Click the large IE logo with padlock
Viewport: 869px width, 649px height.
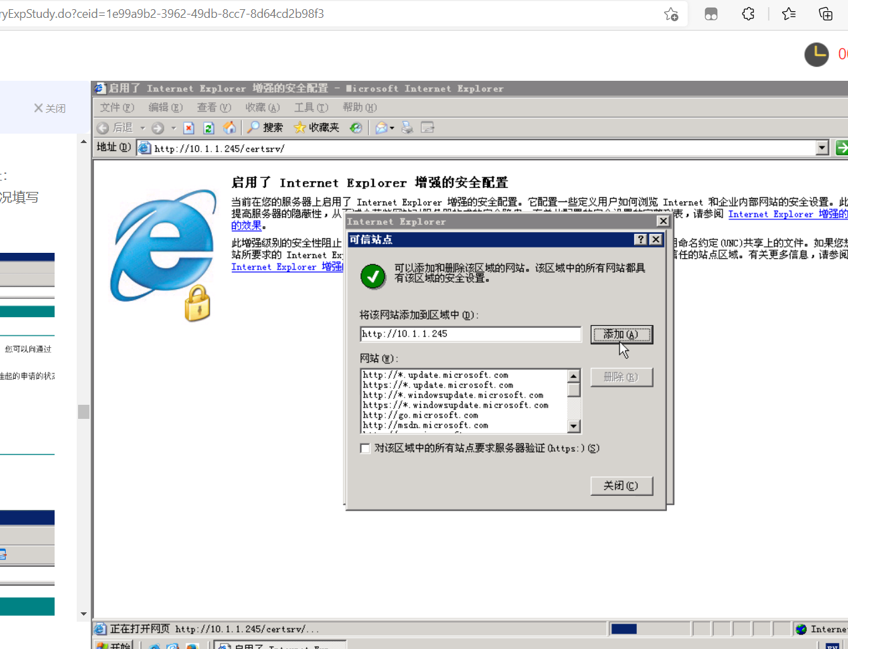point(164,255)
